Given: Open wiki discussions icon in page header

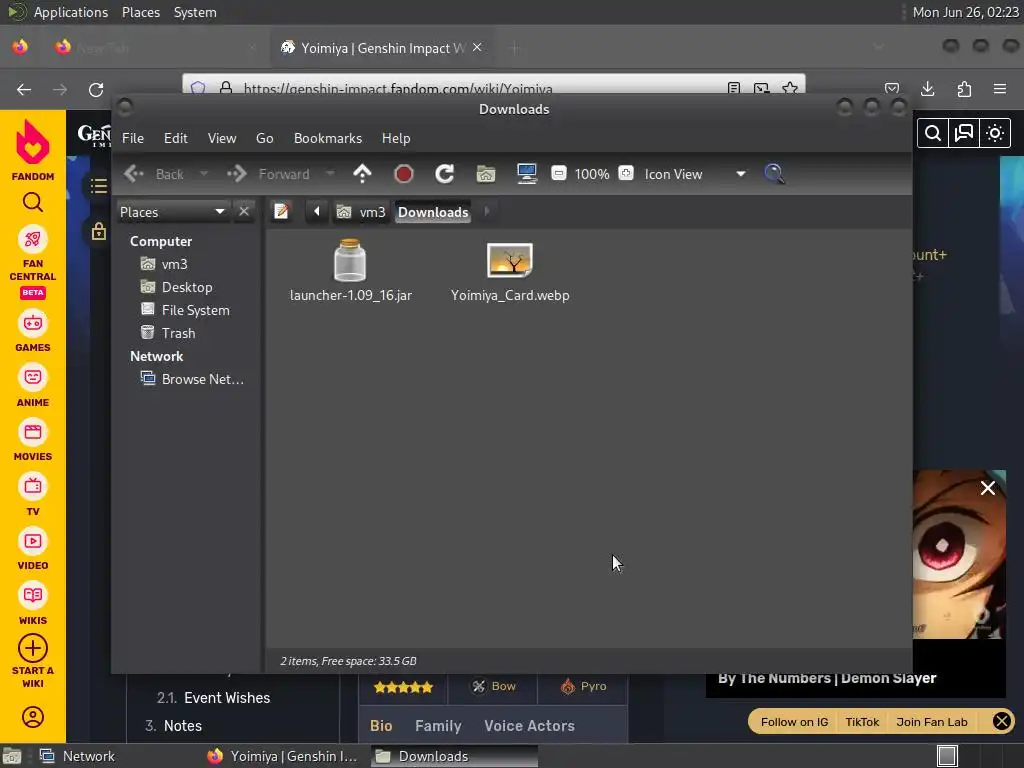Looking at the screenshot, I should 964,133.
